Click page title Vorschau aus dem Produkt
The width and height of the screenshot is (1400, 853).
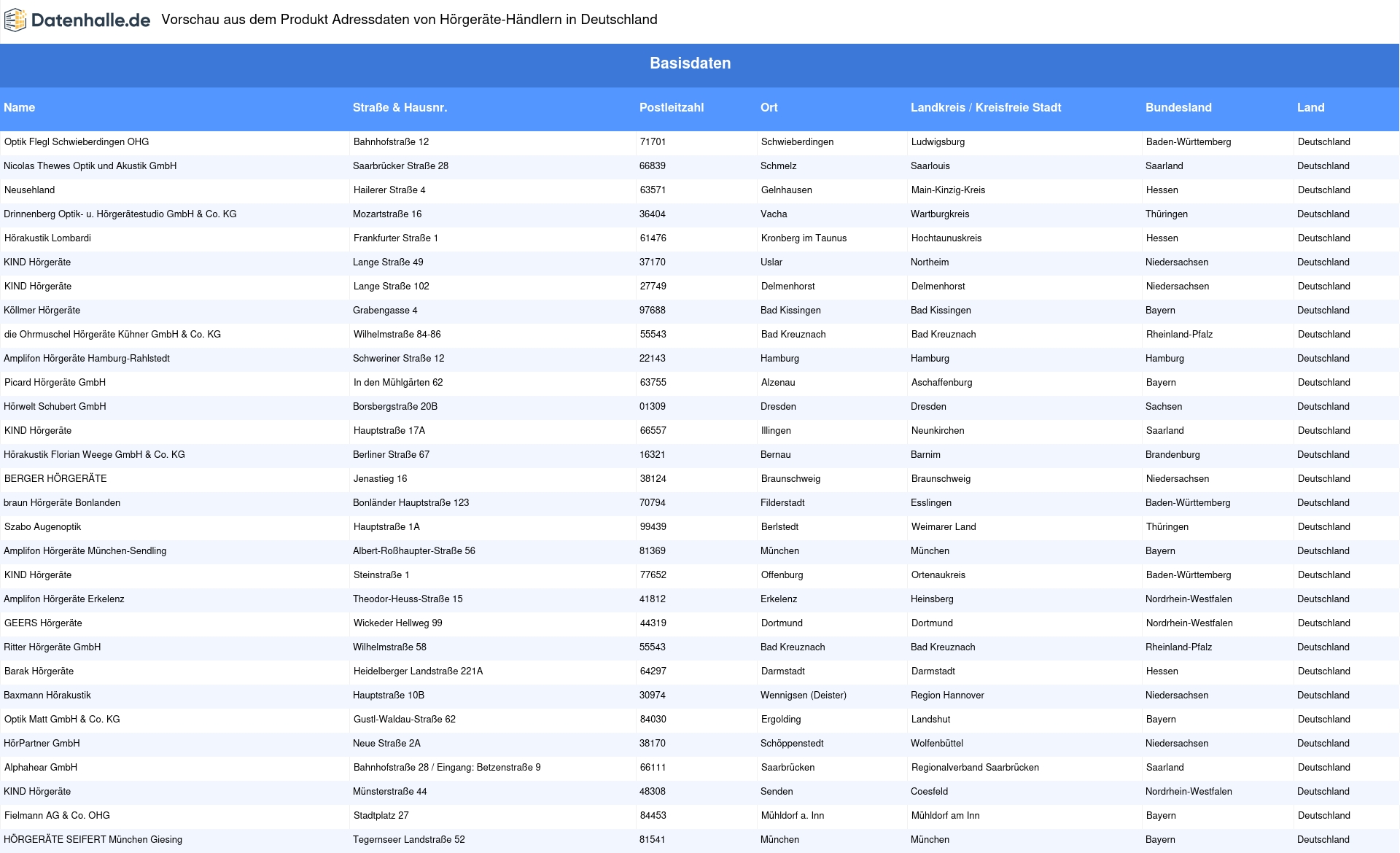409,20
